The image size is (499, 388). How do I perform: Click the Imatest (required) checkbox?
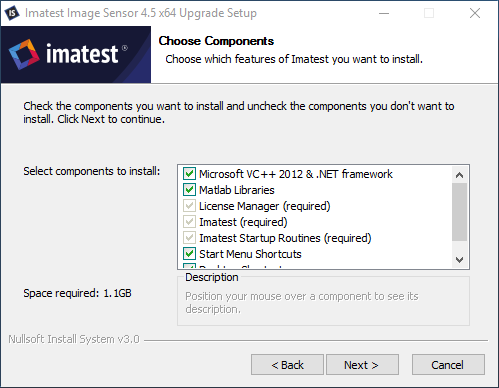pos(189,222)
